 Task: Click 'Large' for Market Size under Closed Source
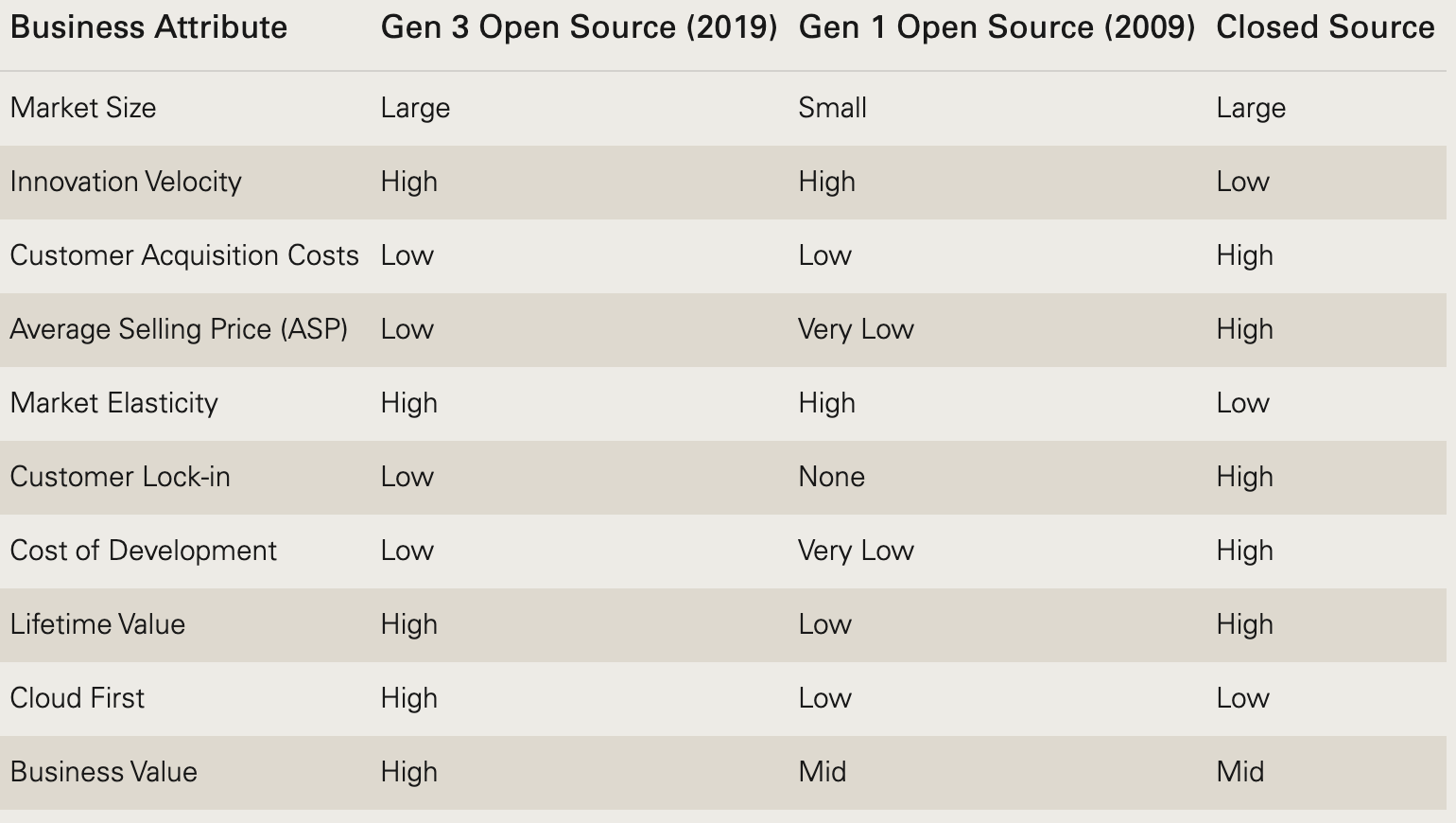coord(1251,109)
